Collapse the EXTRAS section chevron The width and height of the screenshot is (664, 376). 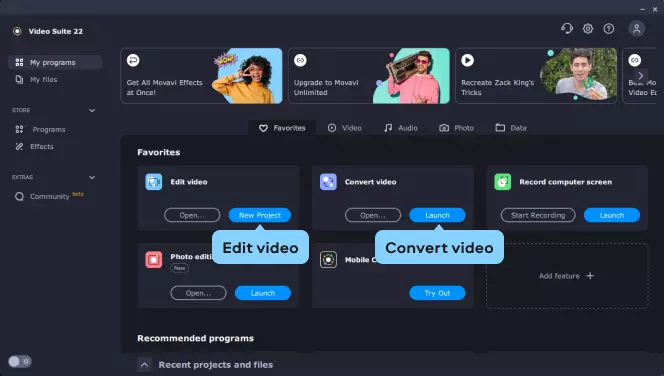(x=92, y=177)
